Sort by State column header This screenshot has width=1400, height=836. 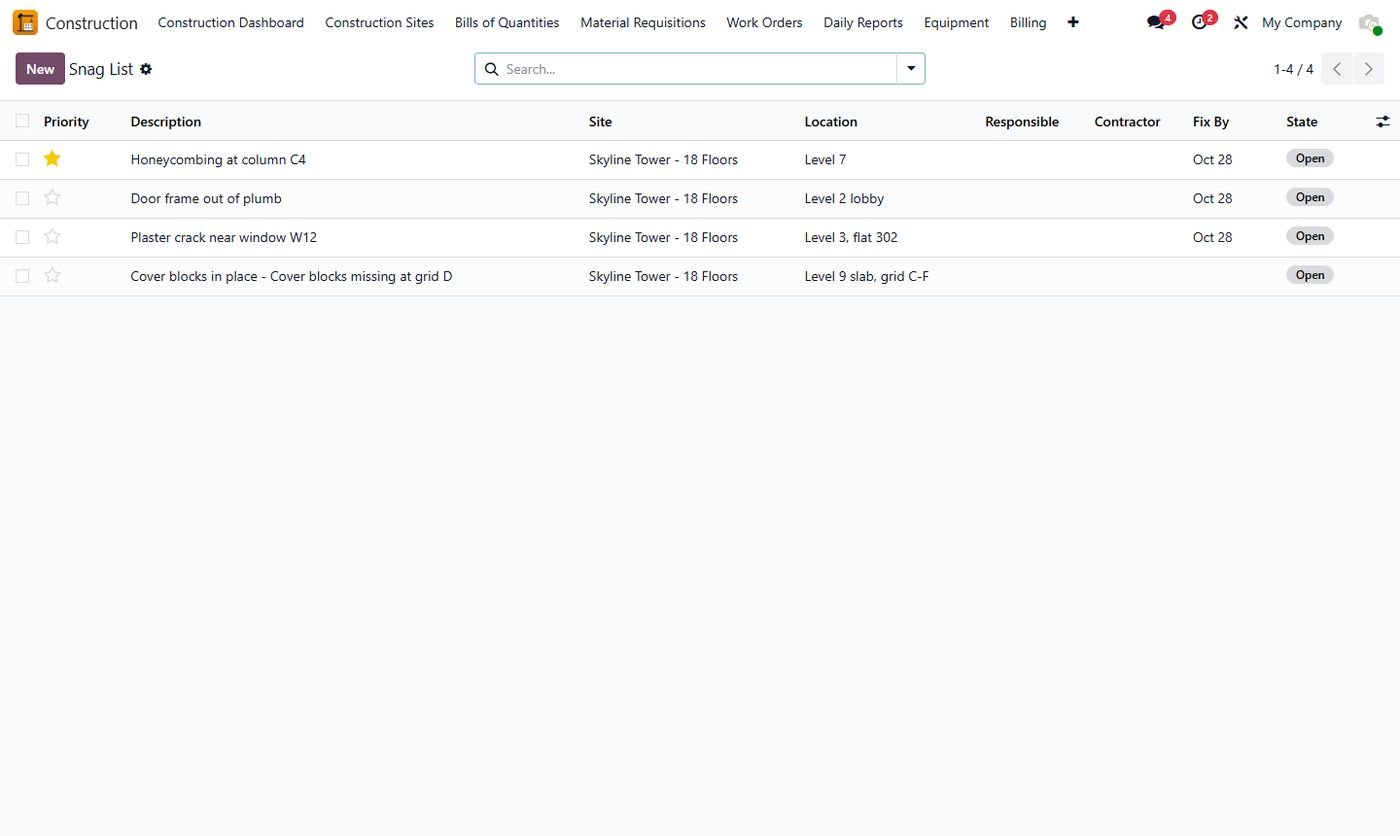pyautogui.click(x=1302, y=121)
